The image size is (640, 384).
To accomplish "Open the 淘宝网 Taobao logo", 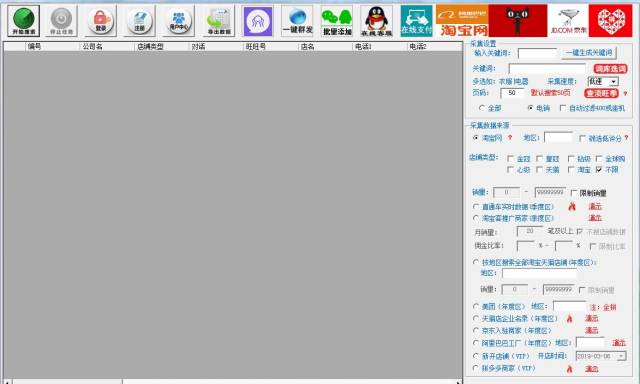I will 462,20.
